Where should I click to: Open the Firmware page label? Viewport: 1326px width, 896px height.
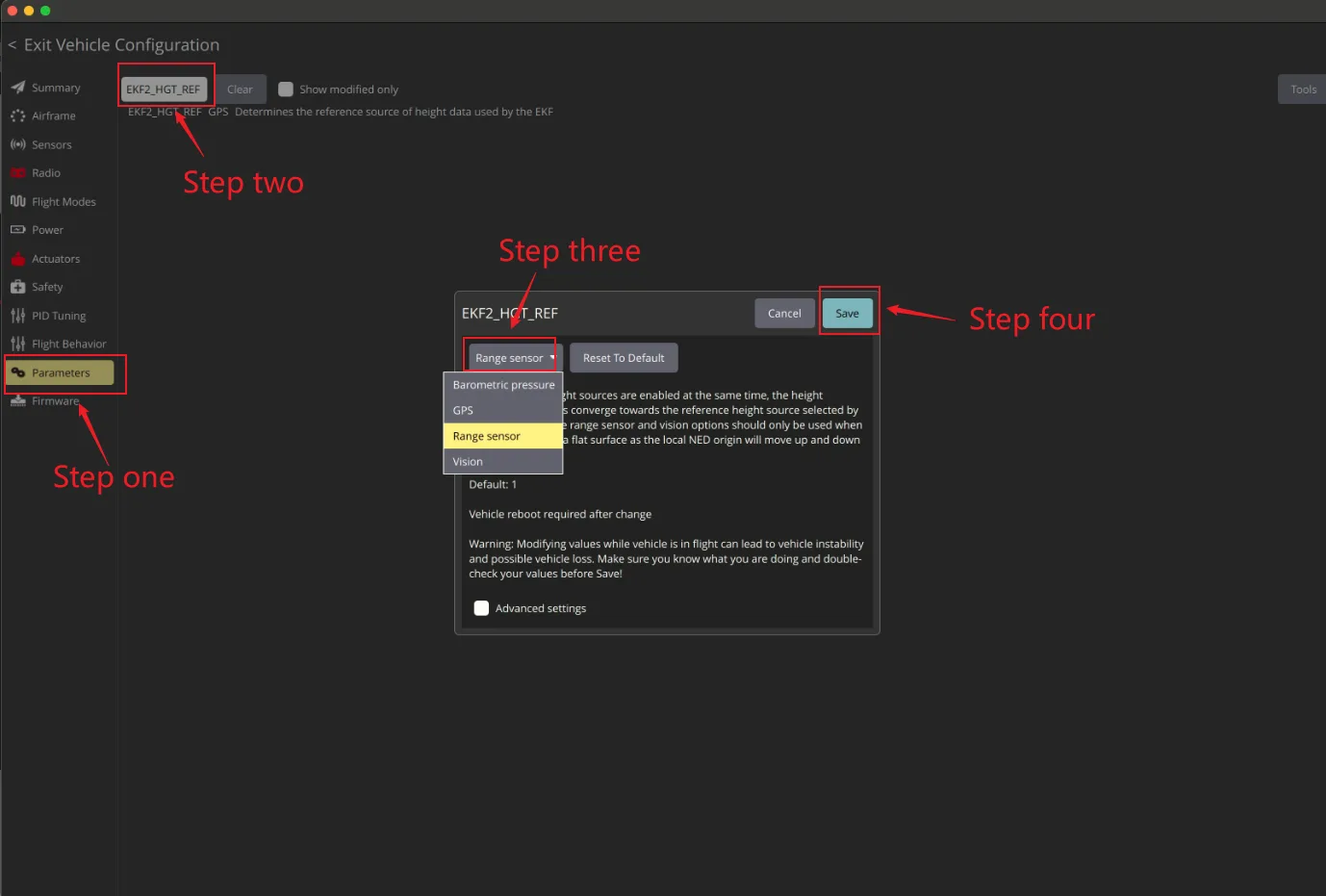(x=55, y=400)
